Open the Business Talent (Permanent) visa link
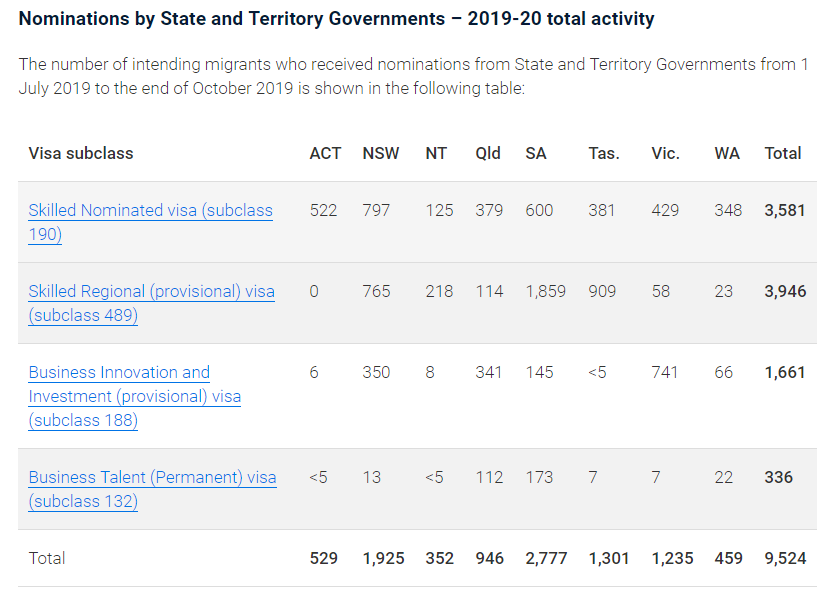835x595 pixels. click(x=152, y=478)
